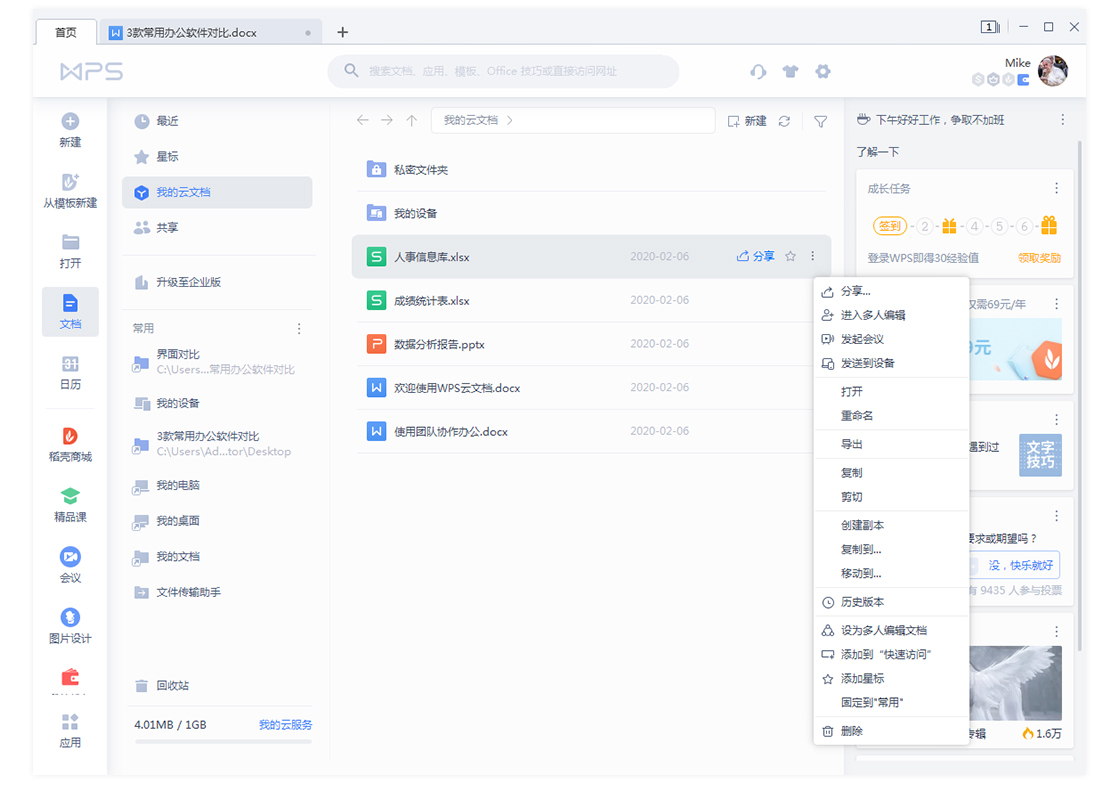Click Mike's profile avatar
This screenshot has height=790, width=1120.
point(1052,71)
